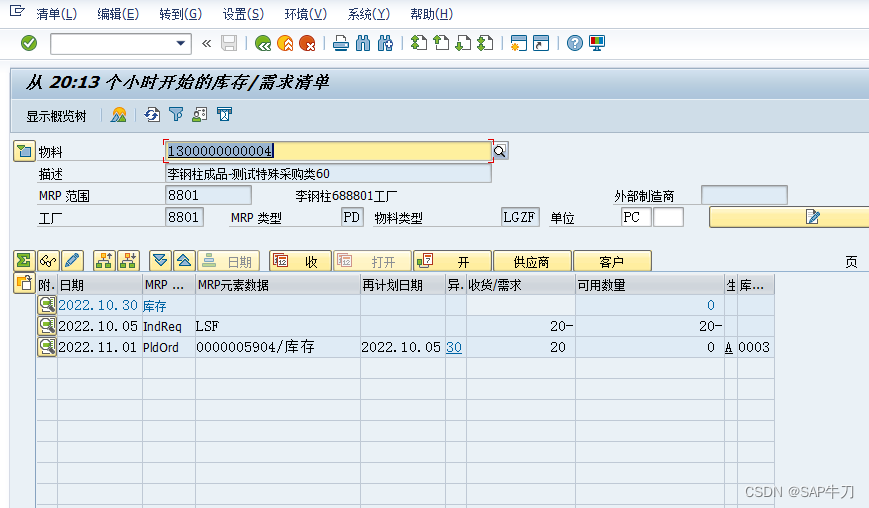The image size is (869, 508).
Task: Click the 日期 button
Action: coord(231,261)
